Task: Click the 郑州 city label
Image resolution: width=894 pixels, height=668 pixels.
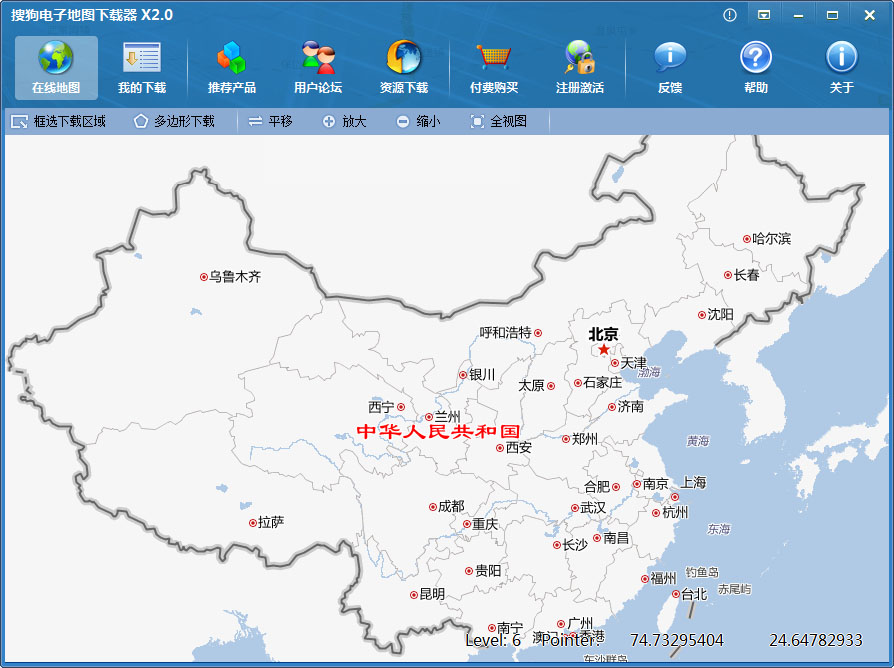Action: 585,439
